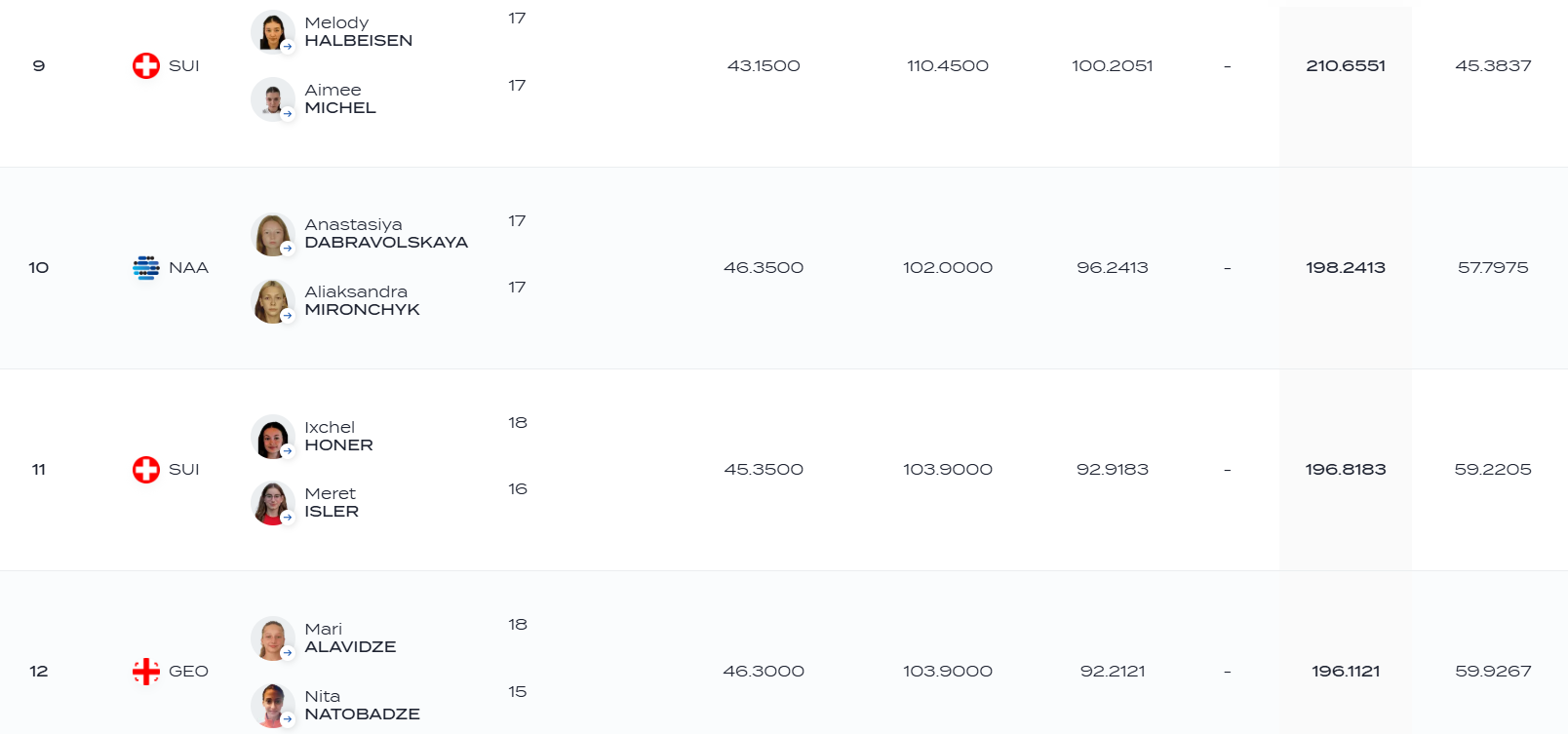Open Anastasiya DABRAVOLSKAYA athlete link
The image size is (1568, 734).
(x=386, y=233)
